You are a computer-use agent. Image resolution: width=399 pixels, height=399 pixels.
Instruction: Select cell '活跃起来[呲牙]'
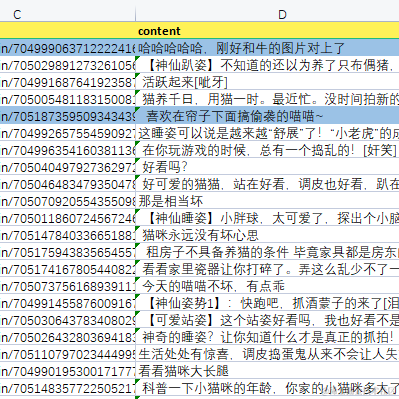point(267,82)
